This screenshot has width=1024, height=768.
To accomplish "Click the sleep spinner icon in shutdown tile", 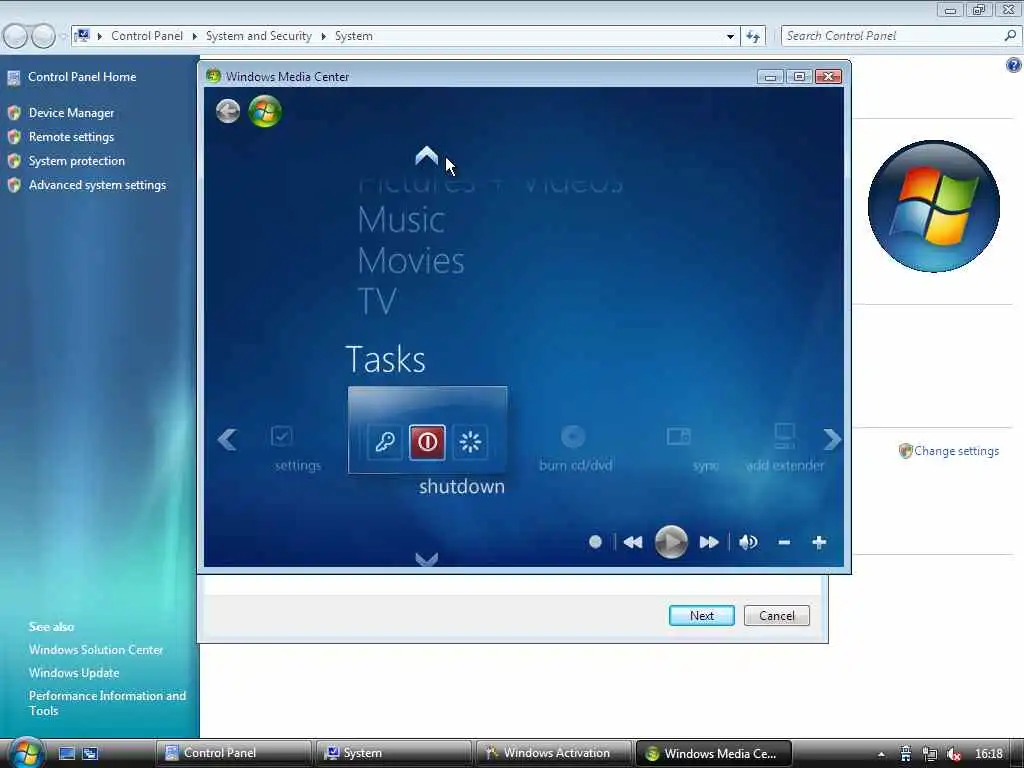I will click(x=470, y=442).
